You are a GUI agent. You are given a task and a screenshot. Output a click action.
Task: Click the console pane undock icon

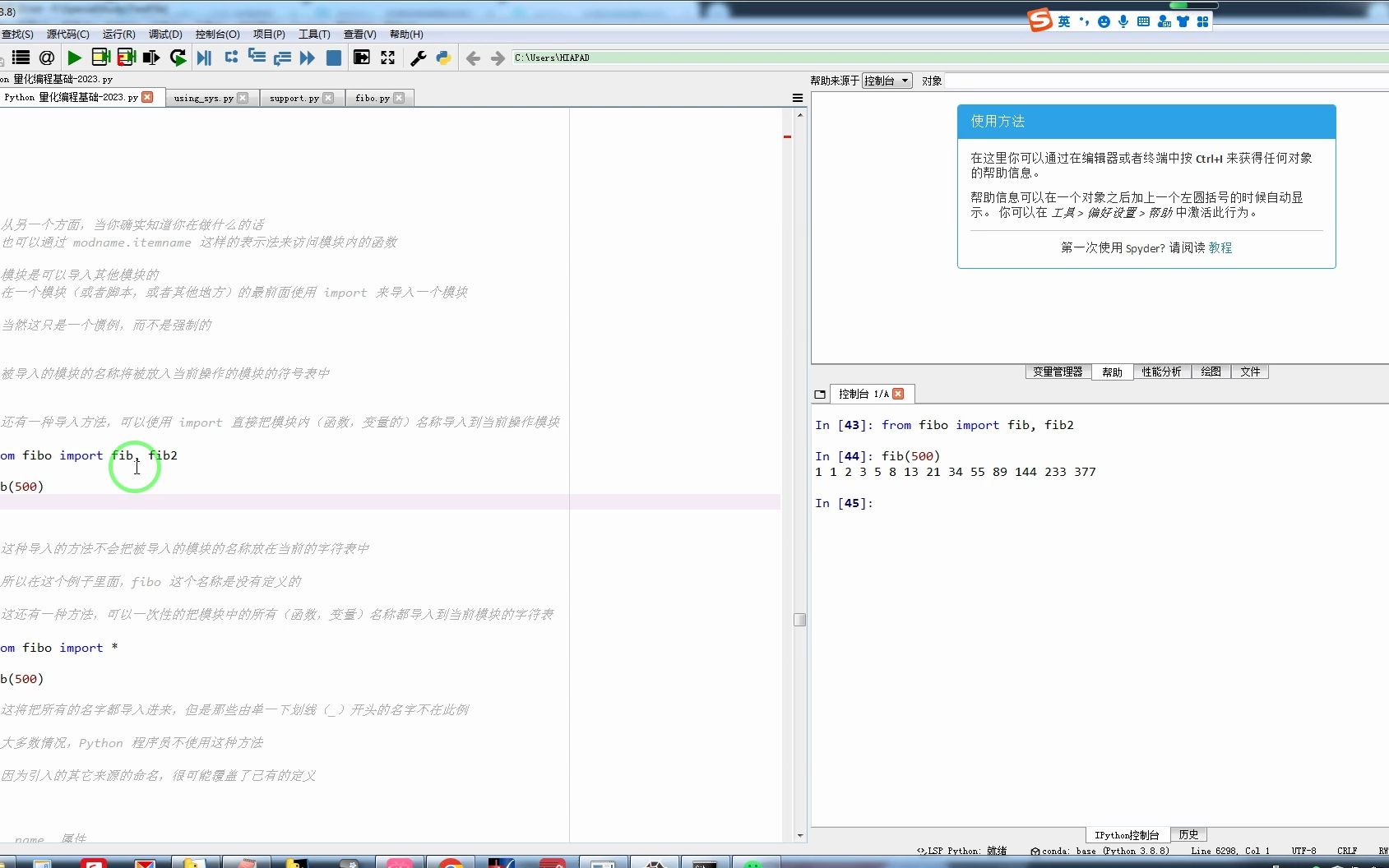pyautogui.click(x=820, y=395)
